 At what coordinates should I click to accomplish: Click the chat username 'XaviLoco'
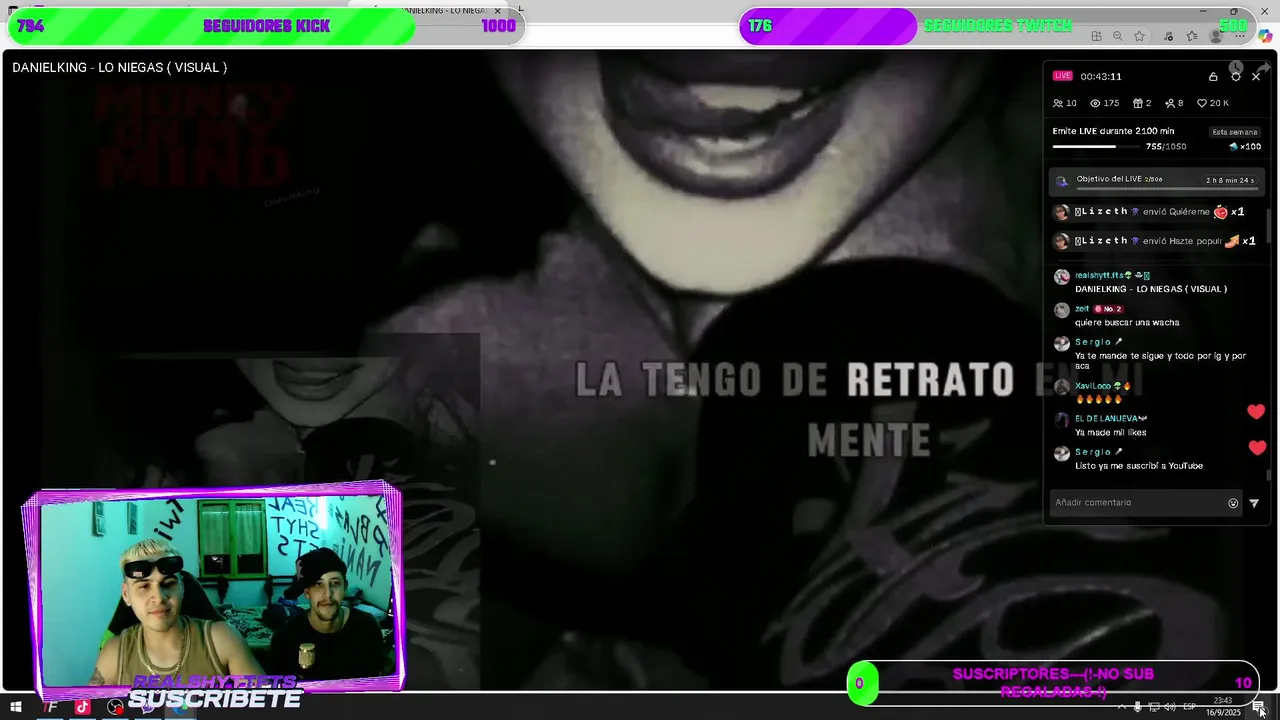click(x=1093, y=386)
